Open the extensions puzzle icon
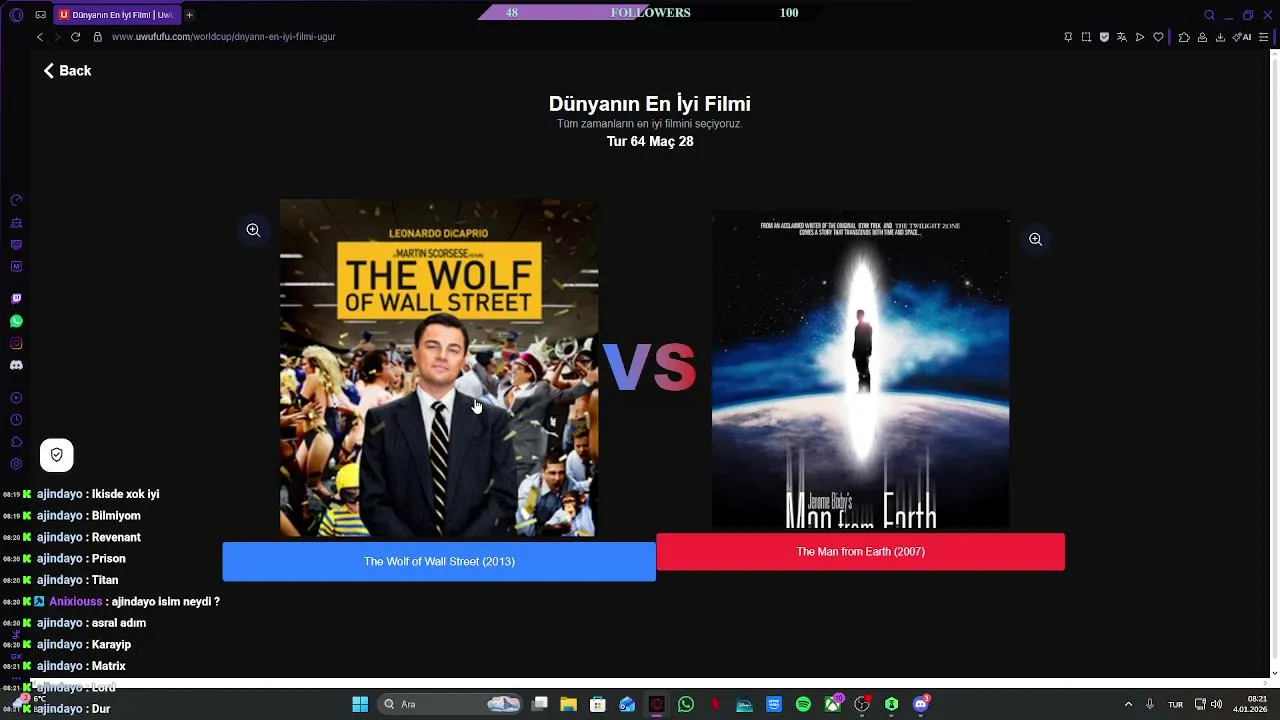The image size is (1280, 720). click(x=1184, y=37)
